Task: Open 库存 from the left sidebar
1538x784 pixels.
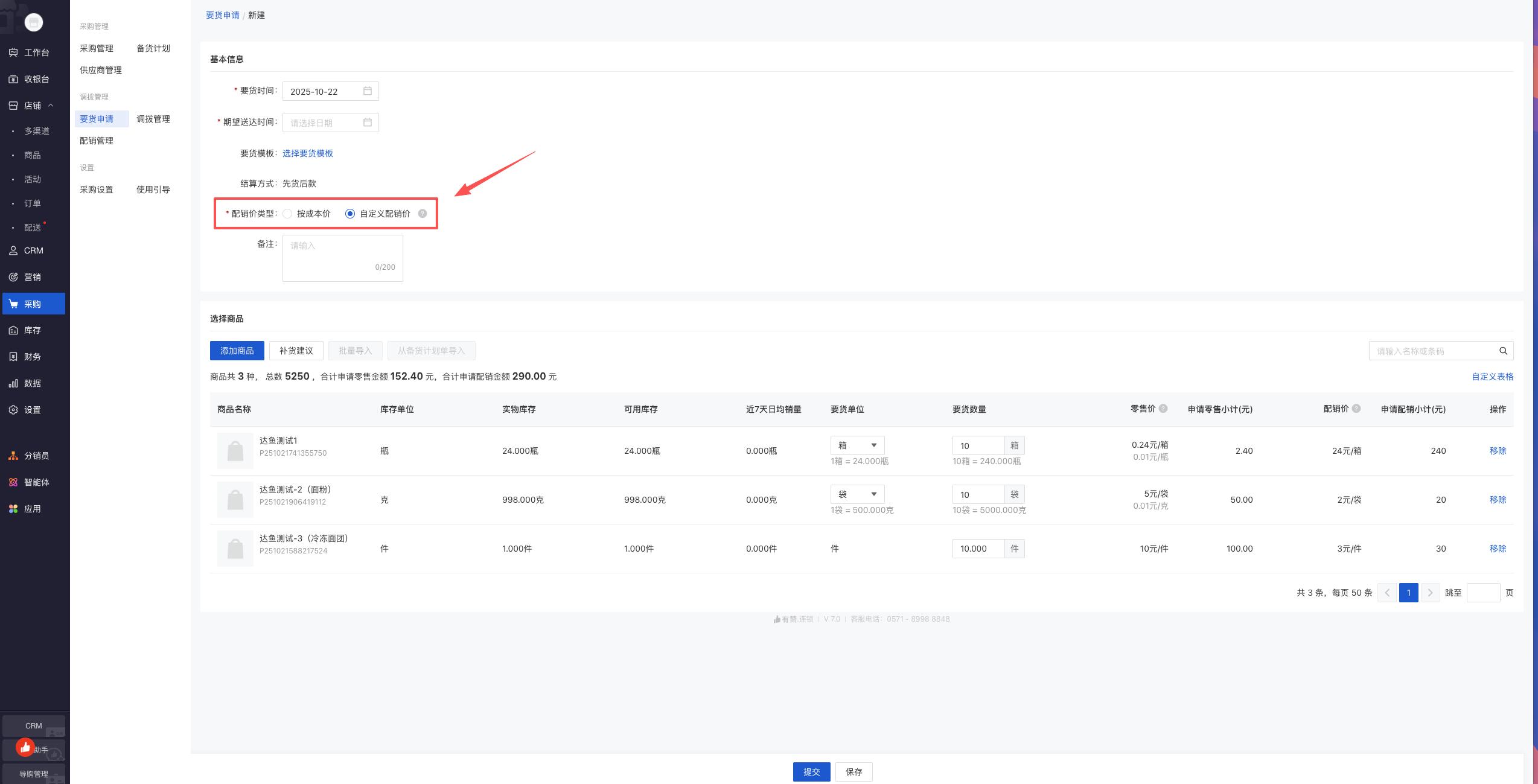Action: (x=33, y=330)
